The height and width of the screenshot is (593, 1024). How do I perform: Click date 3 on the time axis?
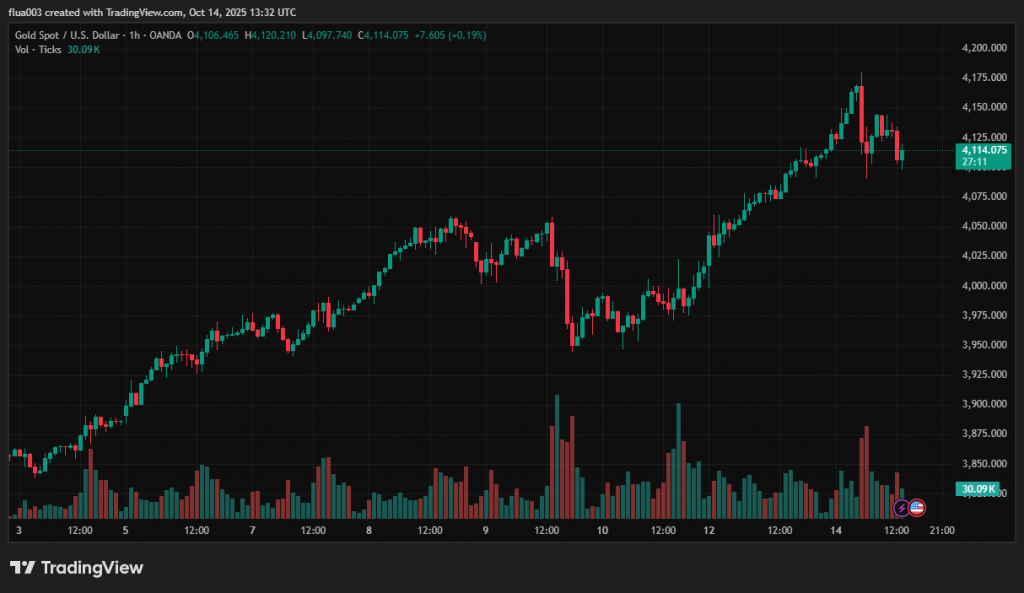coord(17,531)
